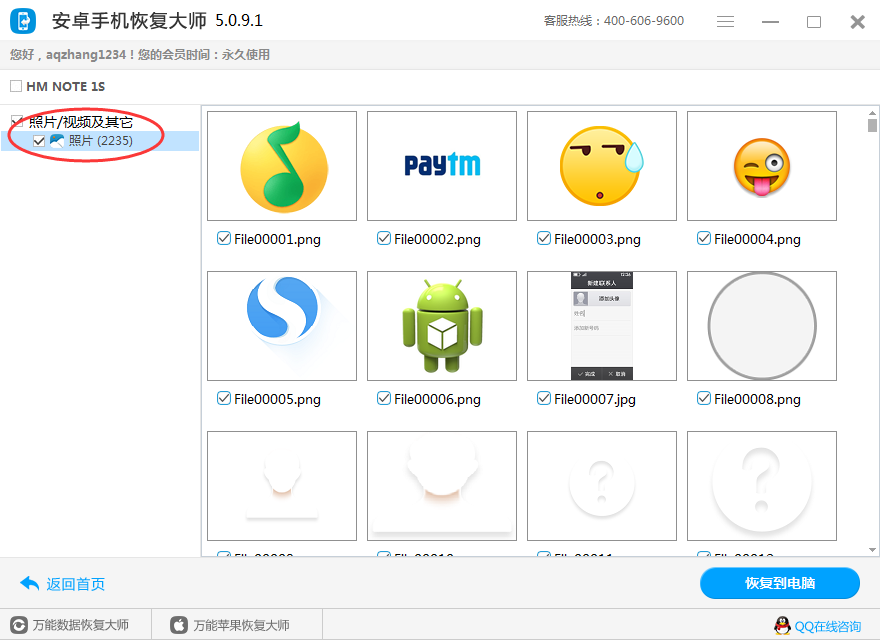Screen dimensions: 880x640
Task: Close the recovery app window
Action: point(858,22)
